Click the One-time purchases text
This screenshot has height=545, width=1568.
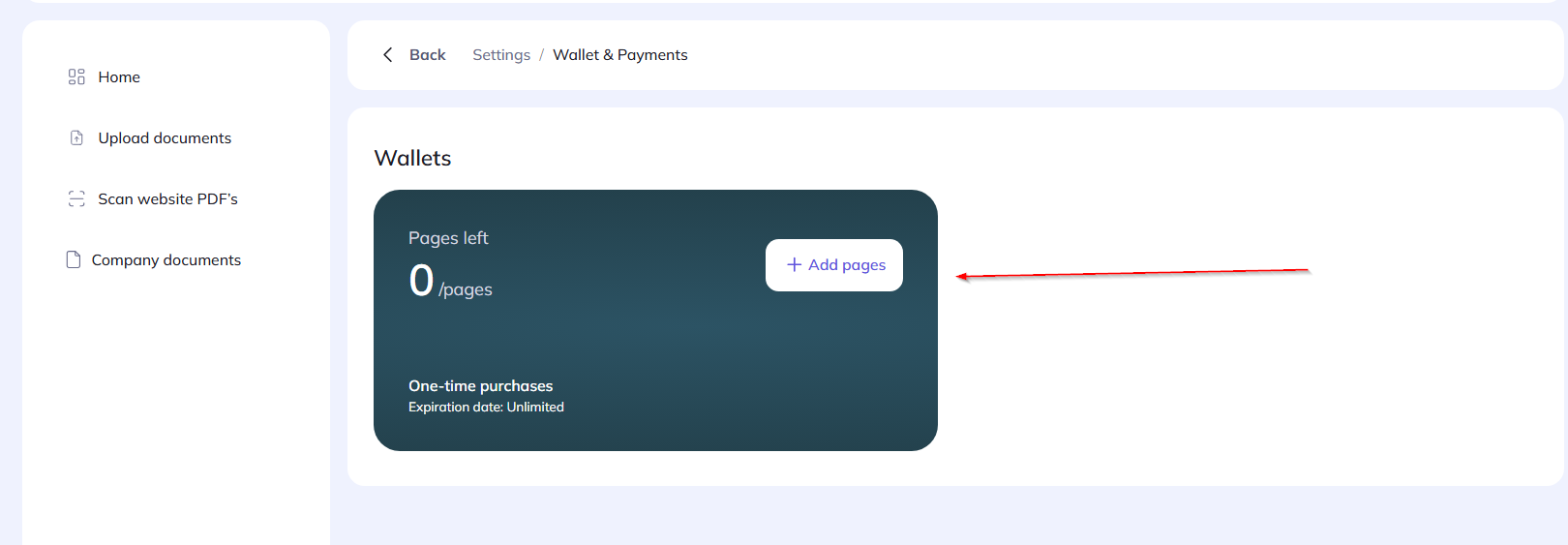(480, 386)
